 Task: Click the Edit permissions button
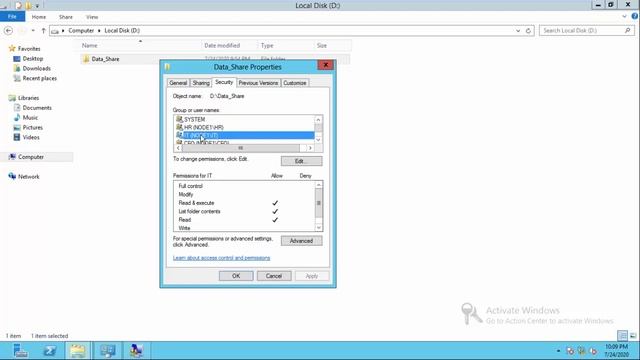tap(301, 161)
